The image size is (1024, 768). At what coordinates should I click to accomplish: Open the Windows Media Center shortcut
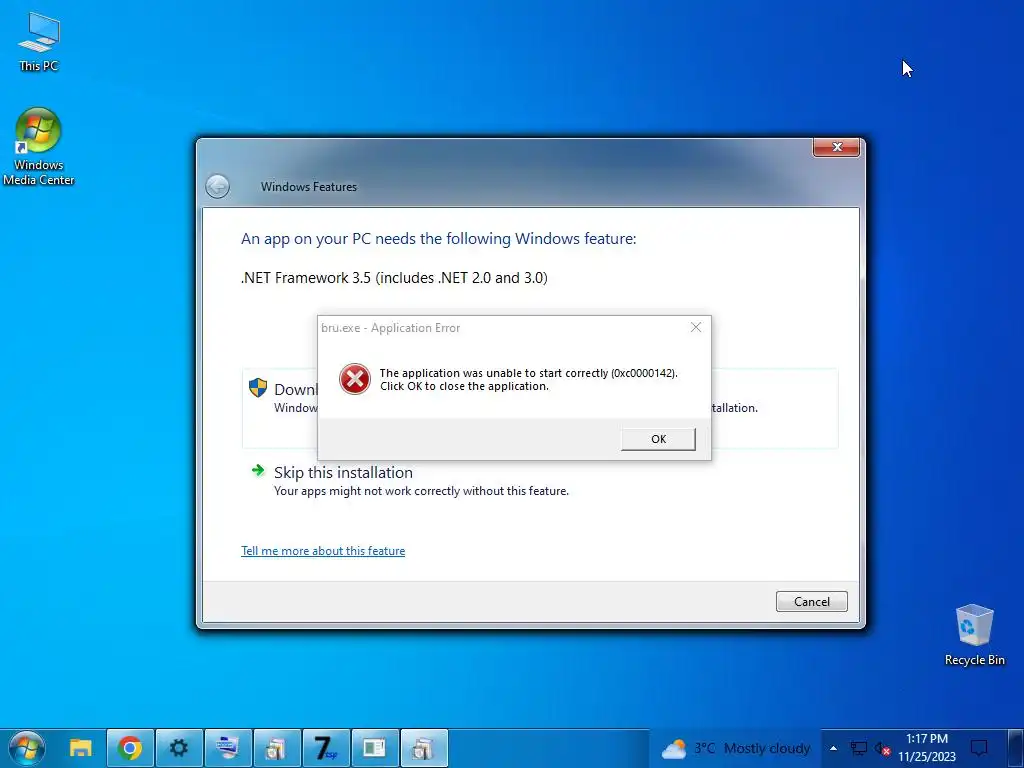(x=39, y=147)
